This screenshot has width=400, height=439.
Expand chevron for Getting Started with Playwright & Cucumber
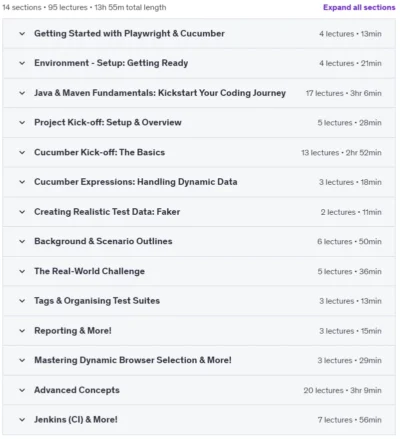[22, 34]
